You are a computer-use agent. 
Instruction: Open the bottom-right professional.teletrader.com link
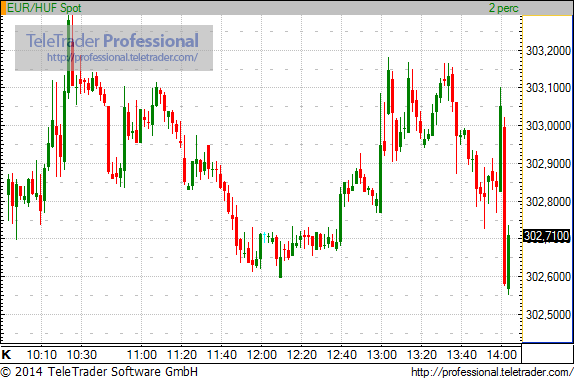coord(492,372)
